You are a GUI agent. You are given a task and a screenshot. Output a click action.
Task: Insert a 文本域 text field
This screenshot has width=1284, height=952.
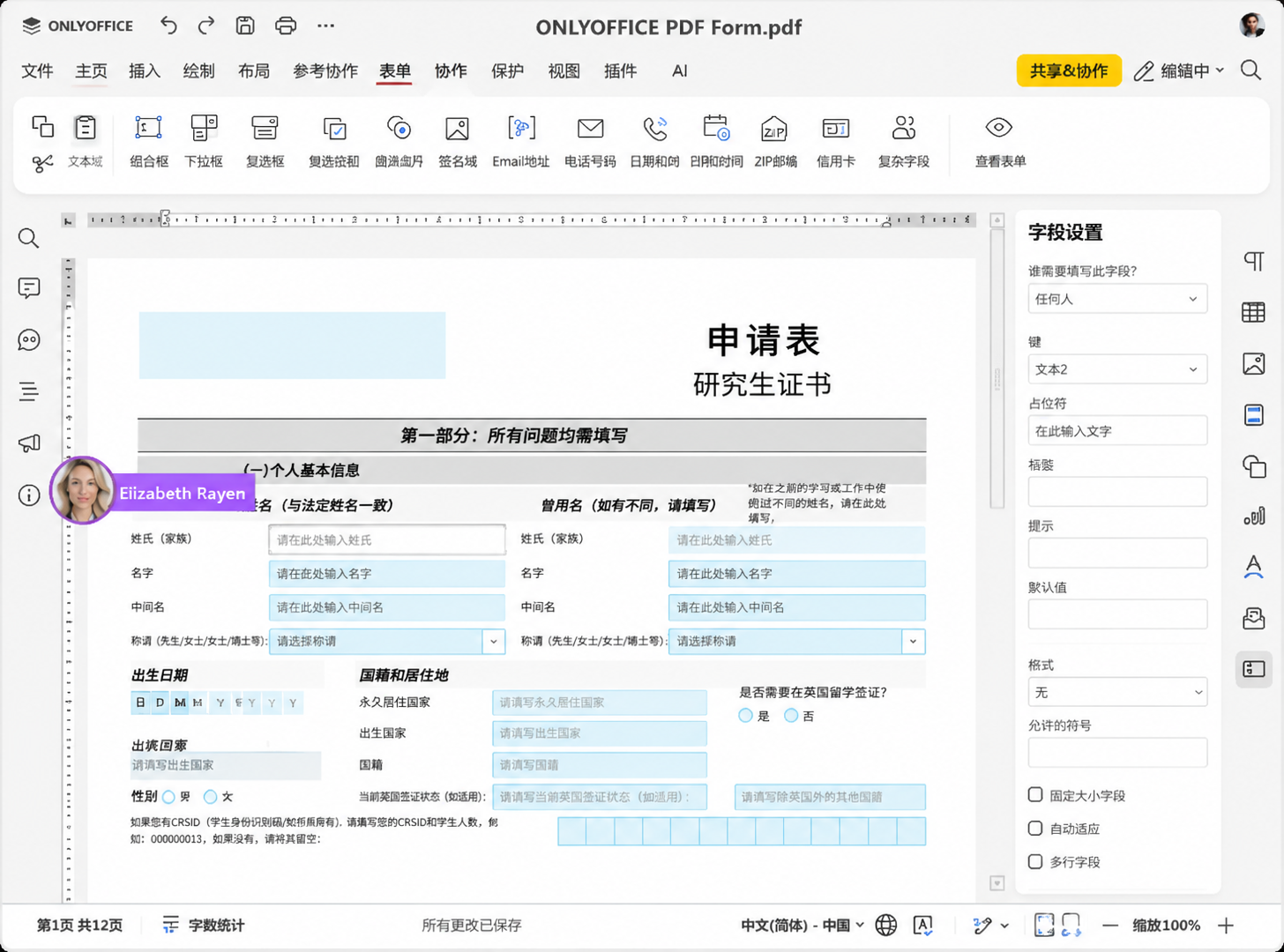[86, 141]
